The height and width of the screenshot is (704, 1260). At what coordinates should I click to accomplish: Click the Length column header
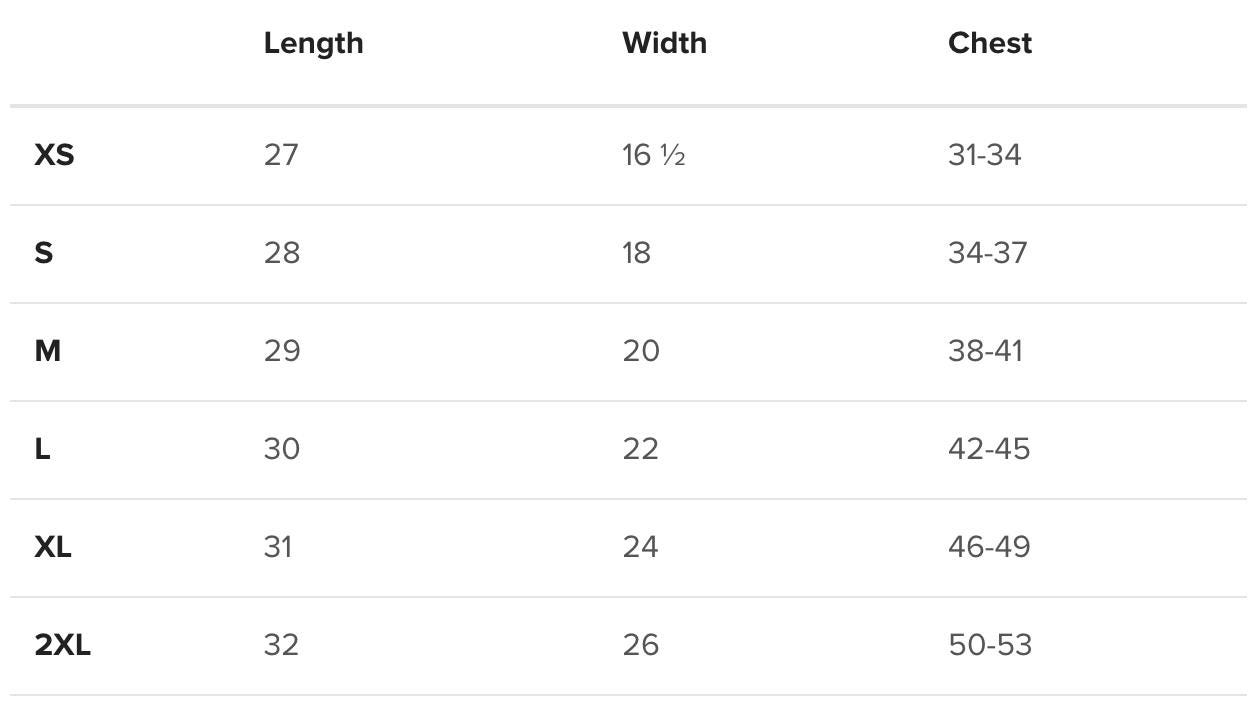coord(313,43)
